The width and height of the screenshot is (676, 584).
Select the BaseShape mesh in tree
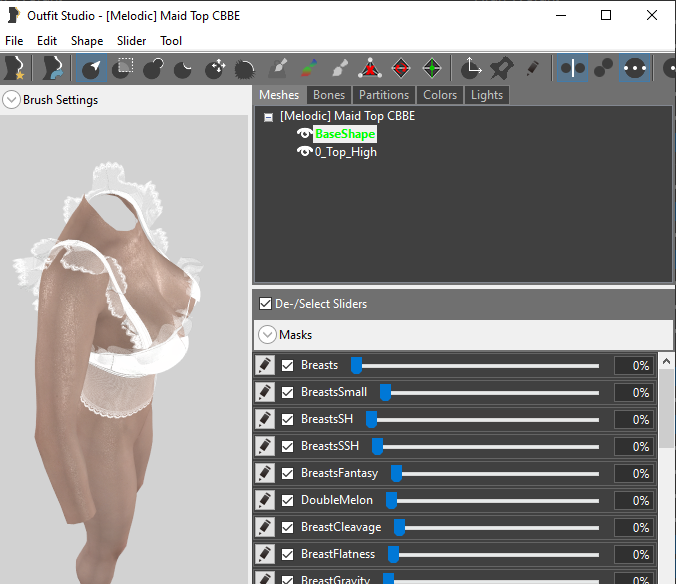[x=345, y=134]
